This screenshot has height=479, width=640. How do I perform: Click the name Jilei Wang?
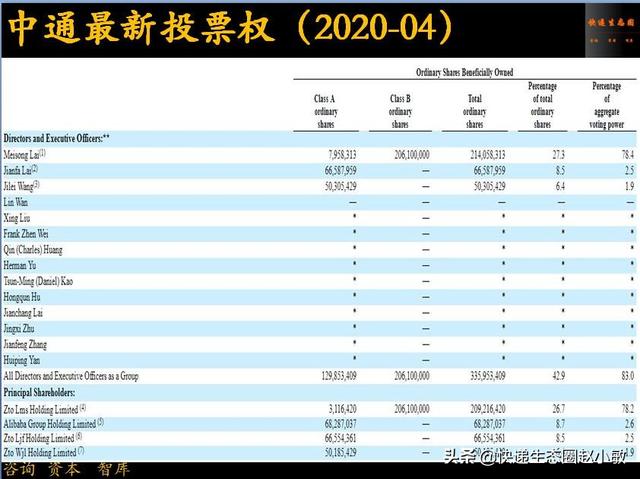21,186
